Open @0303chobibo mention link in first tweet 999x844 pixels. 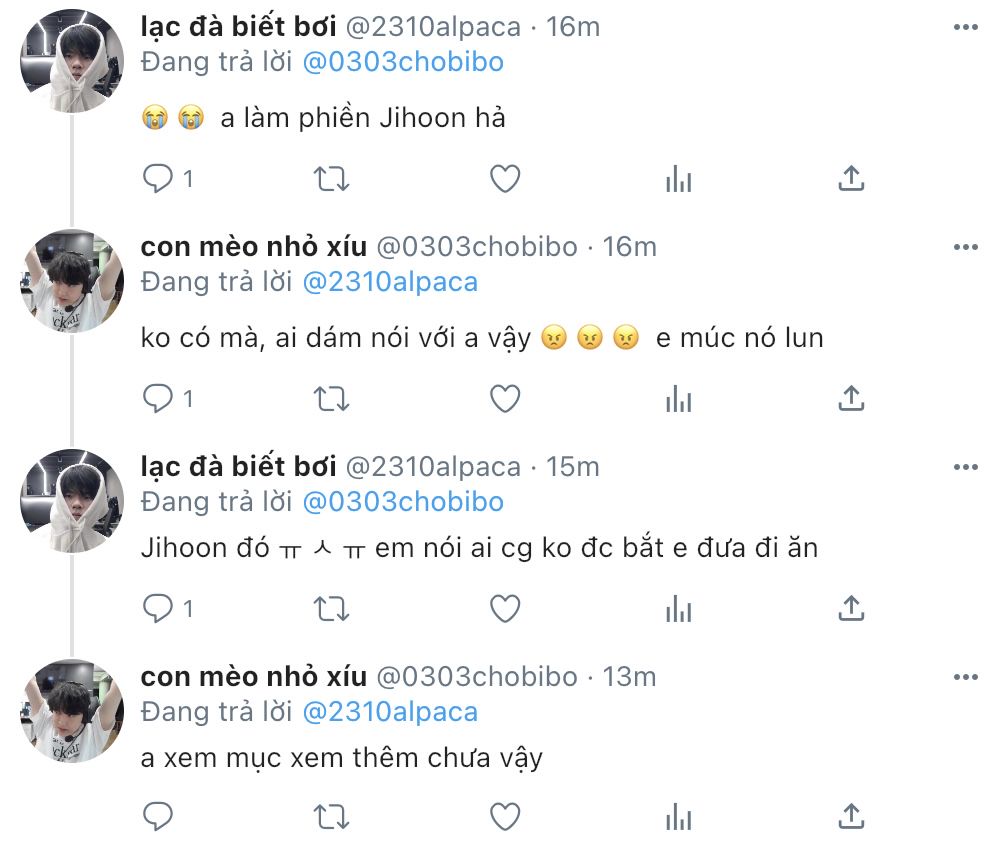(x=403, y=62)
